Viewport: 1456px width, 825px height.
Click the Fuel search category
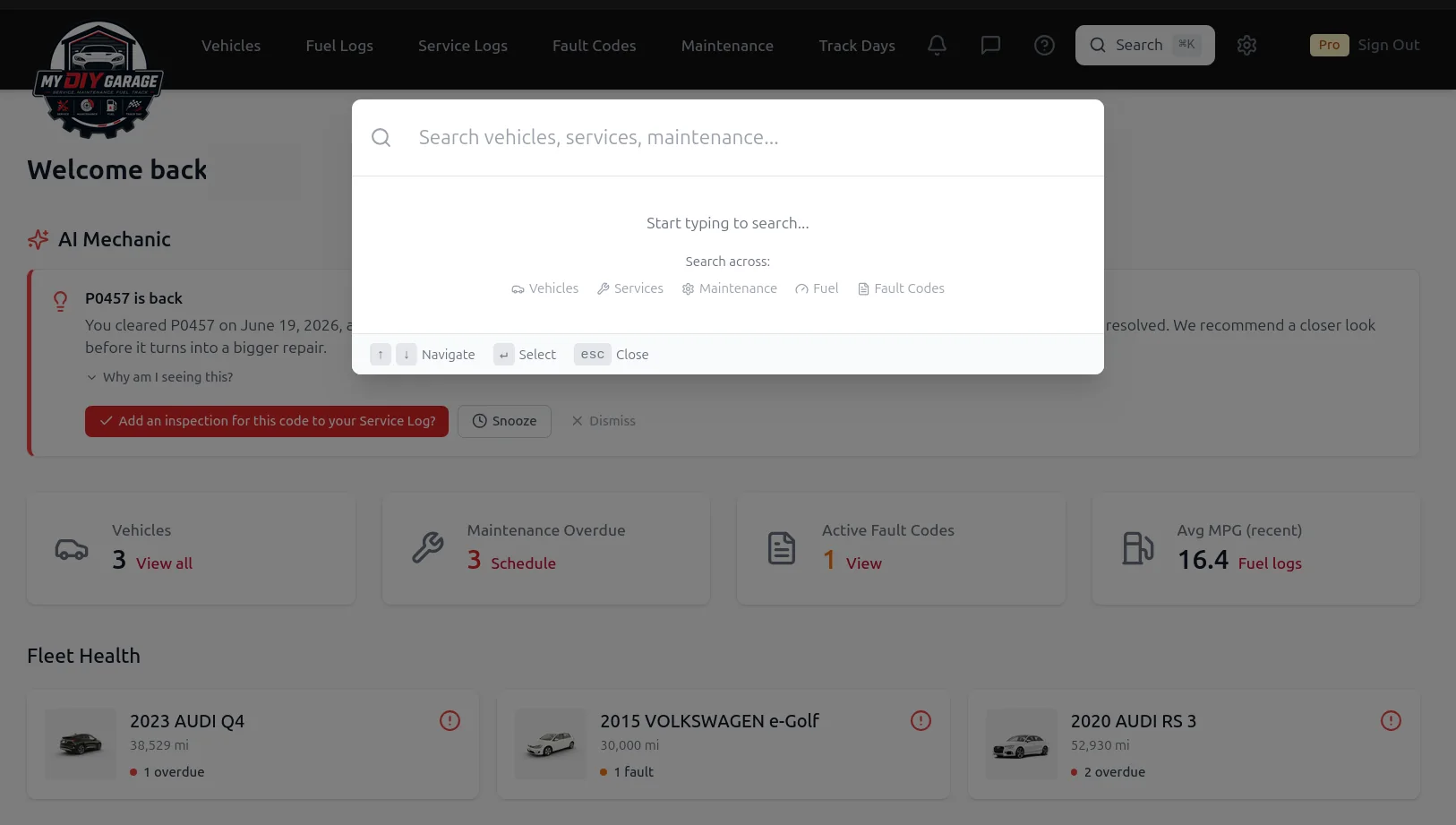click(817, 288)
